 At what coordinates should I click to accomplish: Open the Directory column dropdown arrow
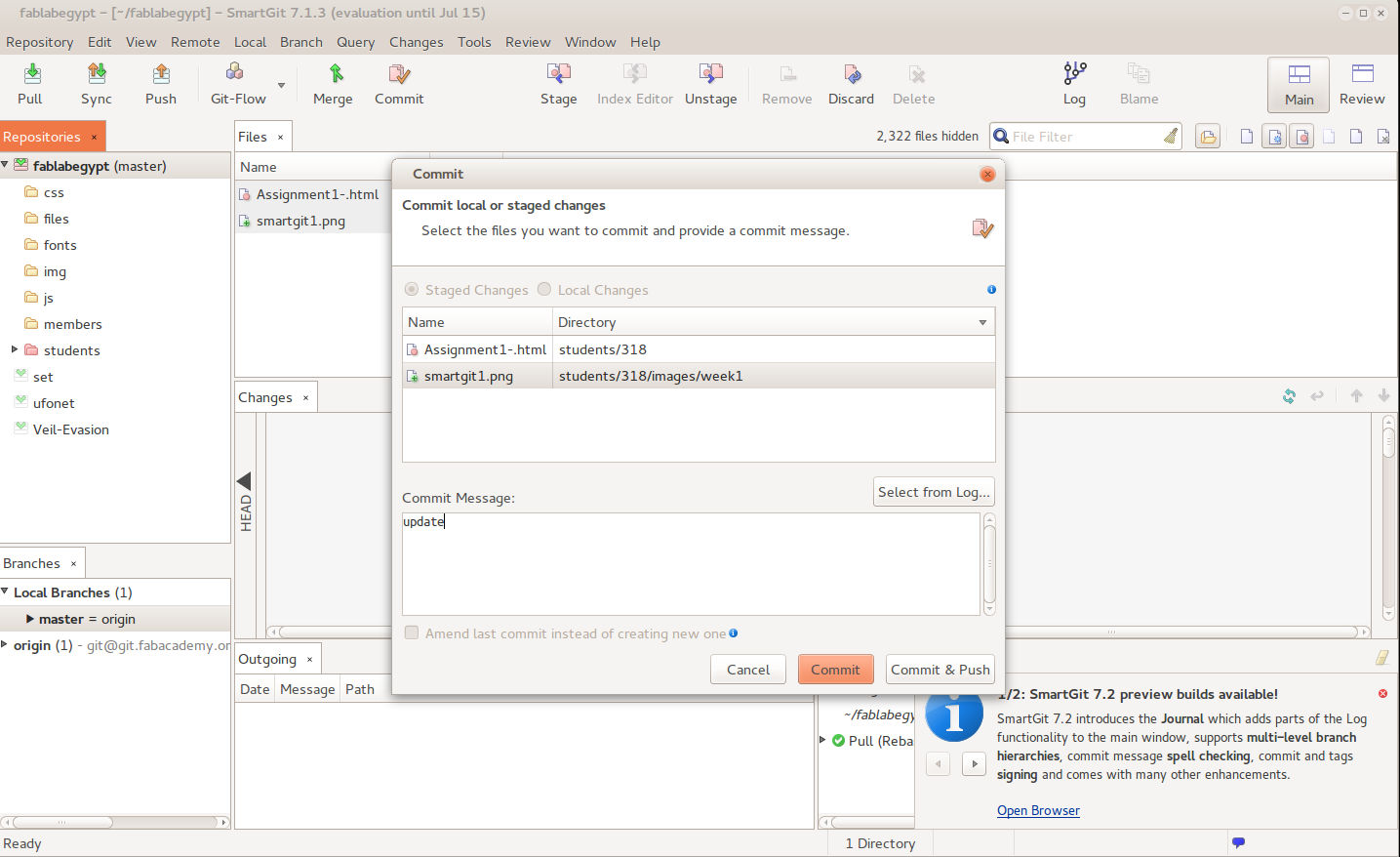(x=982, y=322)
